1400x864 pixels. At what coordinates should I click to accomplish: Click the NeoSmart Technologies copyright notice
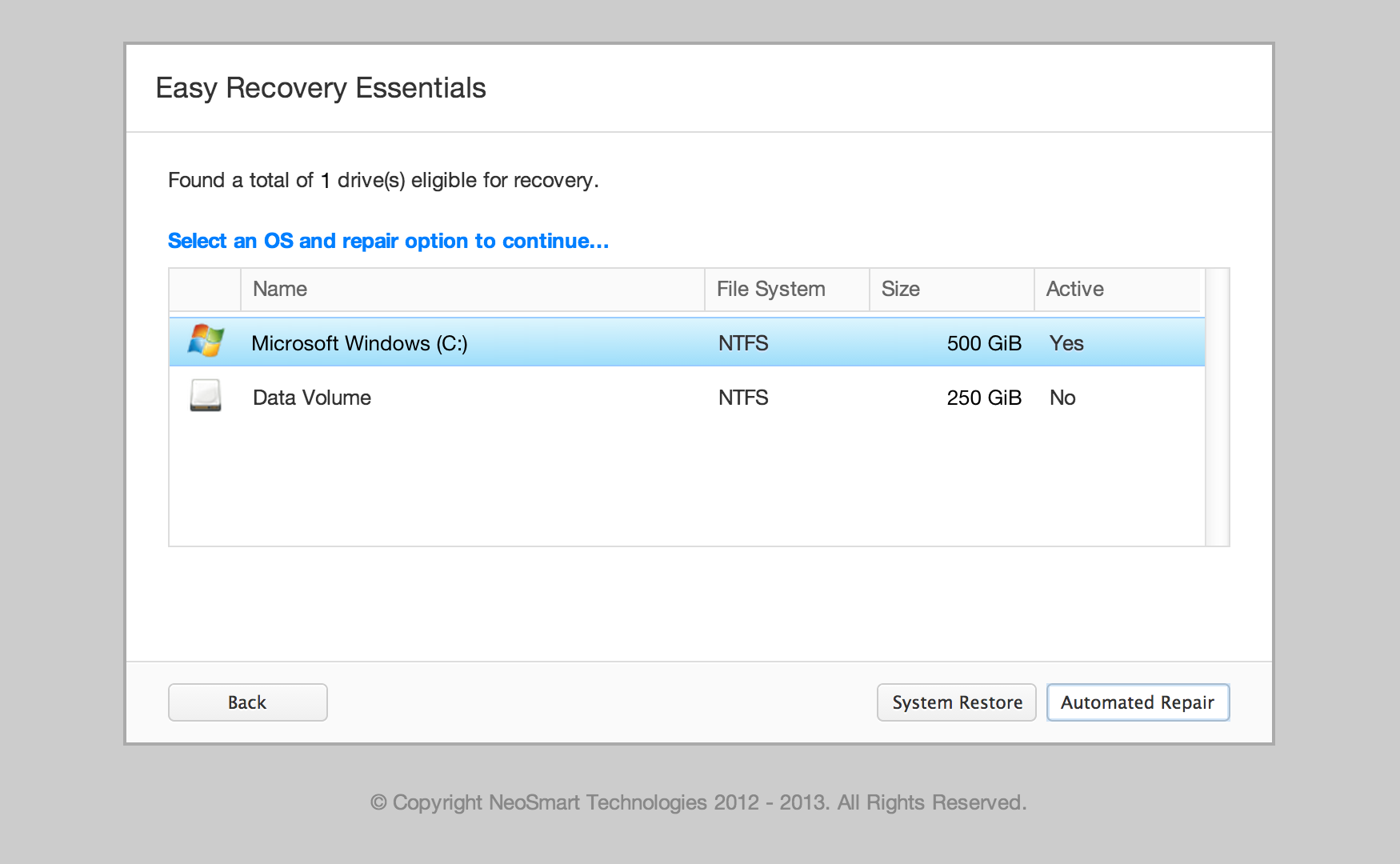tap(698, 802)
